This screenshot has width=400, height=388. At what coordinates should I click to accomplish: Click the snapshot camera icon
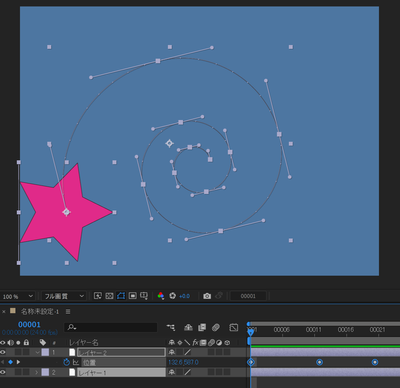coord(207,296)
